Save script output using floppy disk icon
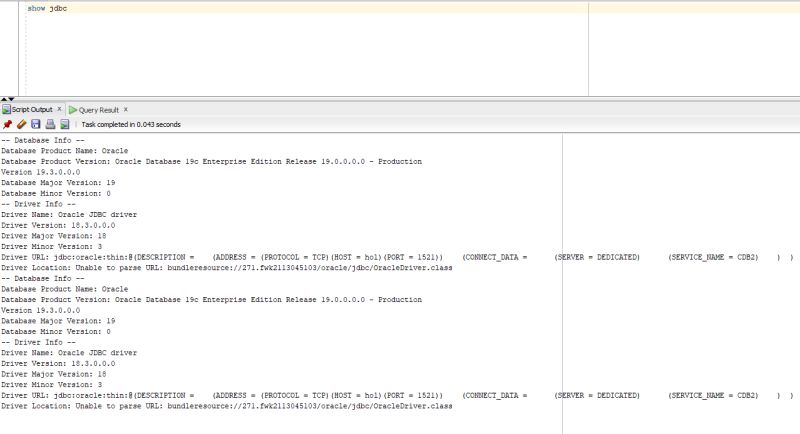Image resolution: width=800 pixels, height=434 pixels. [x=36, y=124]
